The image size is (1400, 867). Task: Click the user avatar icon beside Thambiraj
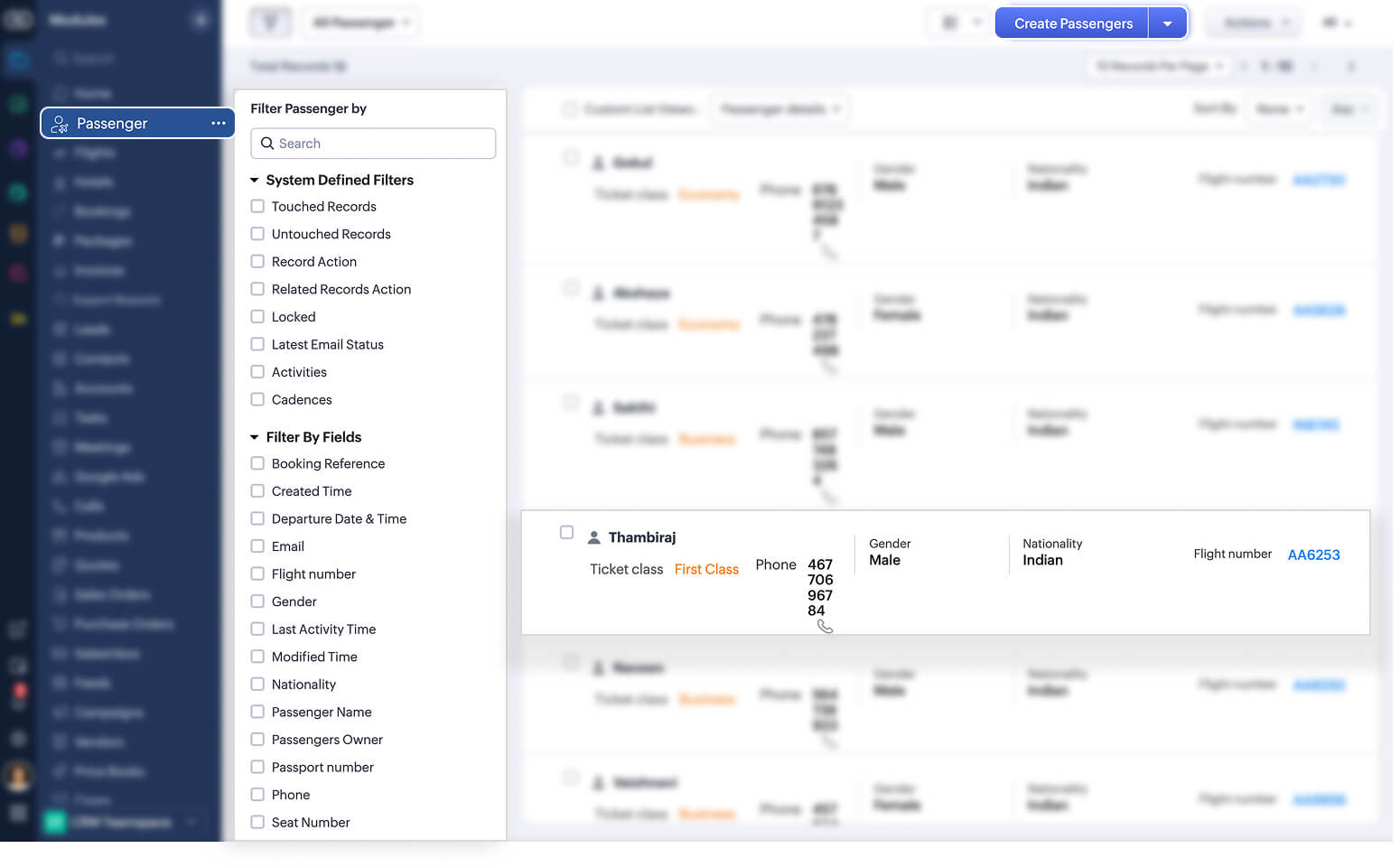[x=593, y=536]
